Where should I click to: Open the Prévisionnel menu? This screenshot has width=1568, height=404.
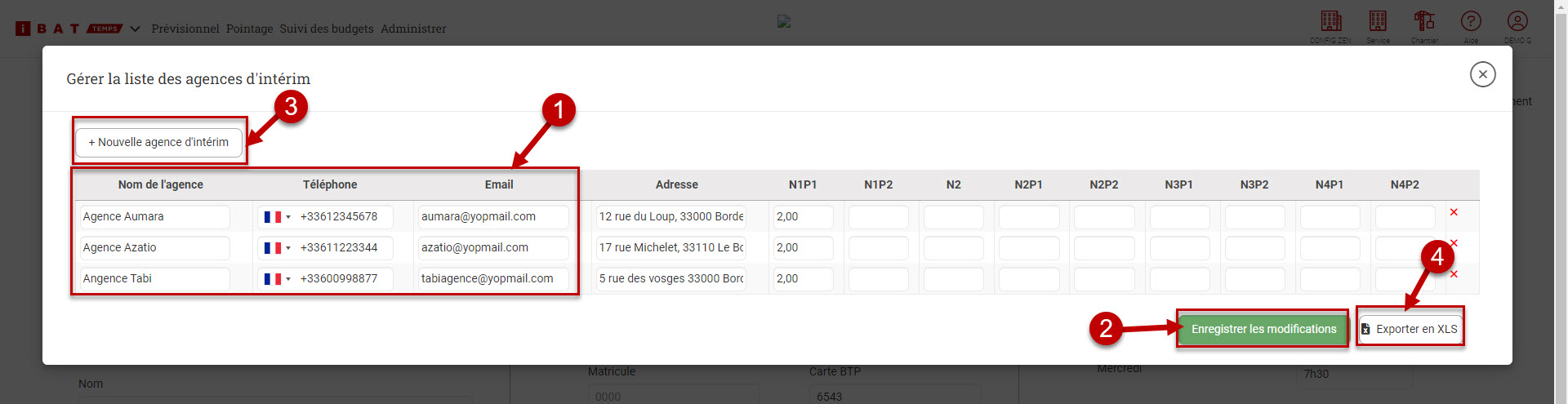point(185,29)
